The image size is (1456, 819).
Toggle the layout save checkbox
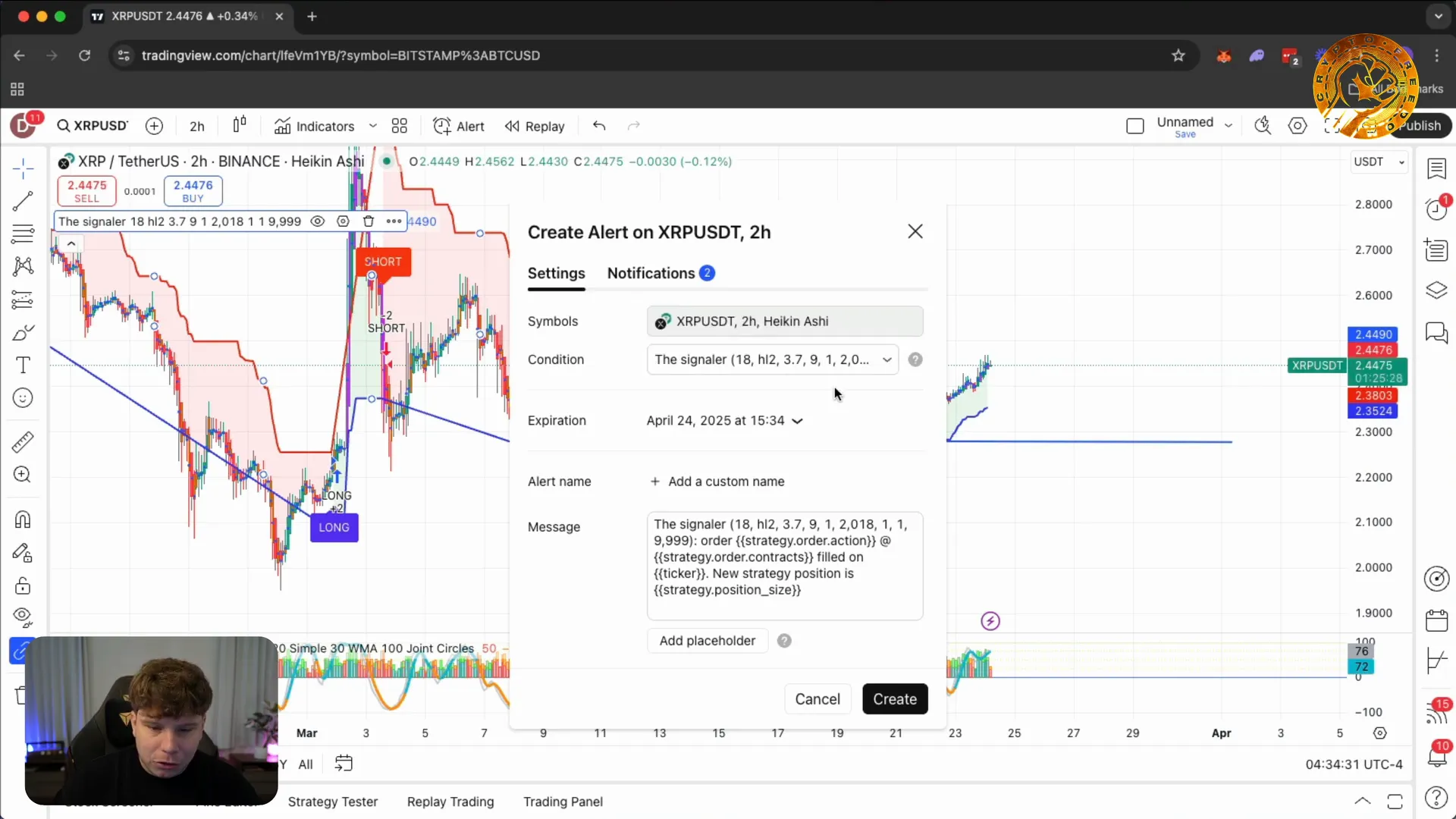pos(1135,126)
